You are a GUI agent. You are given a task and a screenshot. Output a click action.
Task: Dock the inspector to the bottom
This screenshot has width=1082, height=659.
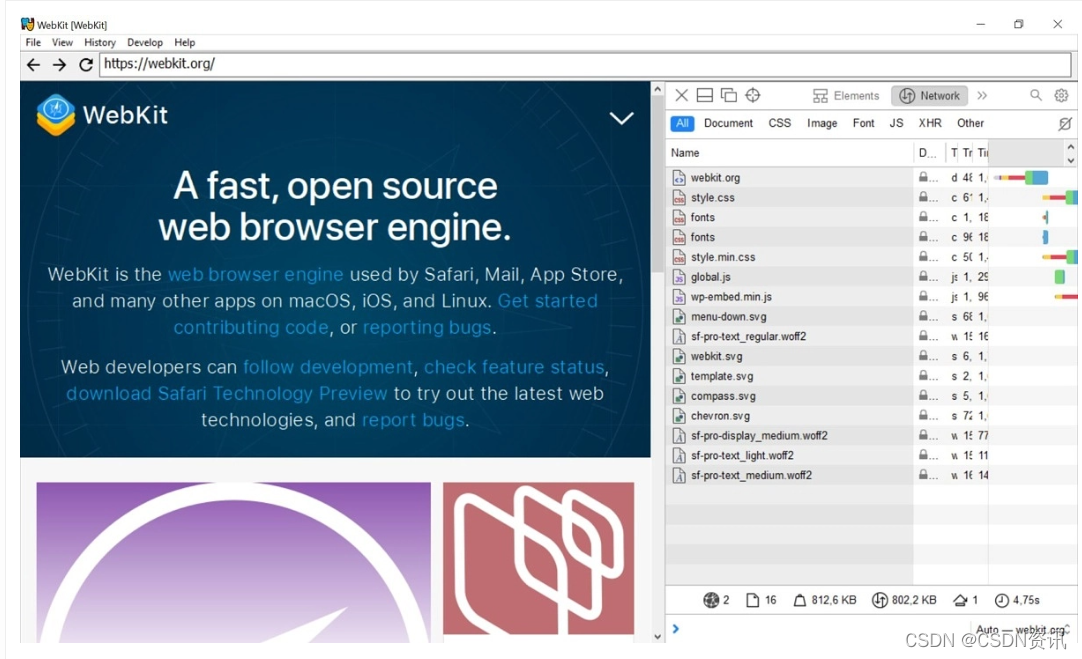[705, 95]
